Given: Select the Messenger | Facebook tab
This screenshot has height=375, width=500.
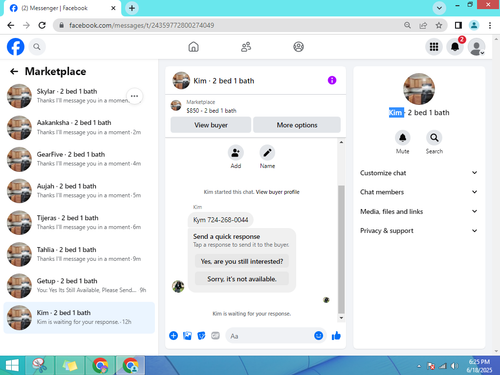Looking at the screenshot, I should pyautogui.click(x=62, y=8).
